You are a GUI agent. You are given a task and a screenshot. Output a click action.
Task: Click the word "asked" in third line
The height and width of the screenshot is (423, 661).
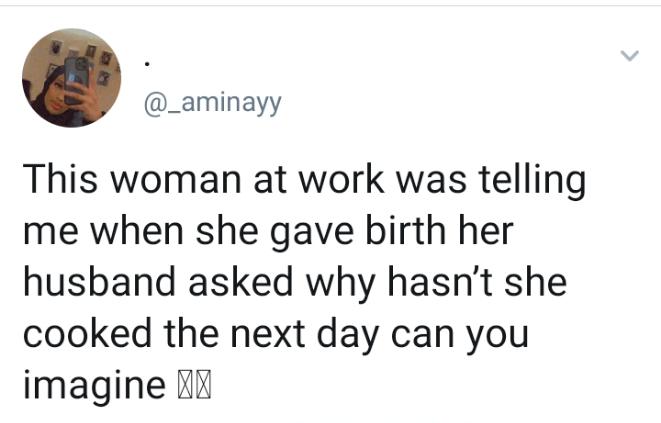(241, 282)
